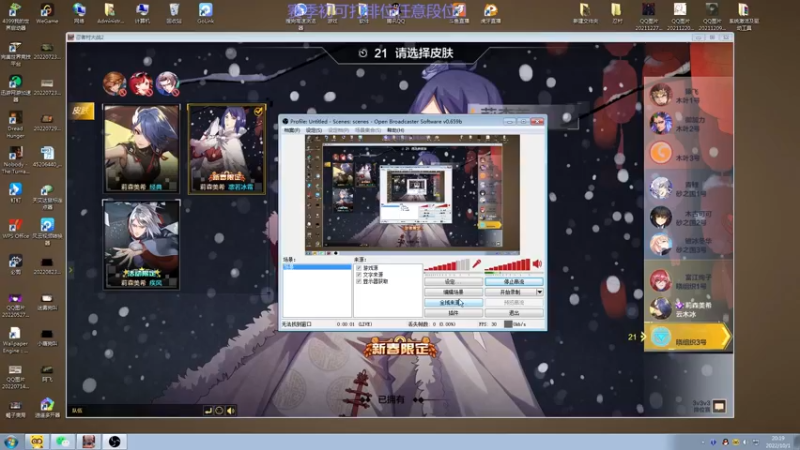Screen dimensions: 800x450
Task: Select the 疾风 skin thumbnail
Action: pos(141,245)
